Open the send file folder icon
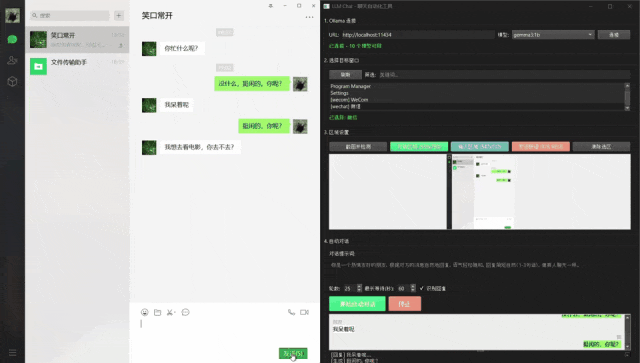Image resolution: width=640 pixels, height=363 pixels. click(x=158, y=312)
